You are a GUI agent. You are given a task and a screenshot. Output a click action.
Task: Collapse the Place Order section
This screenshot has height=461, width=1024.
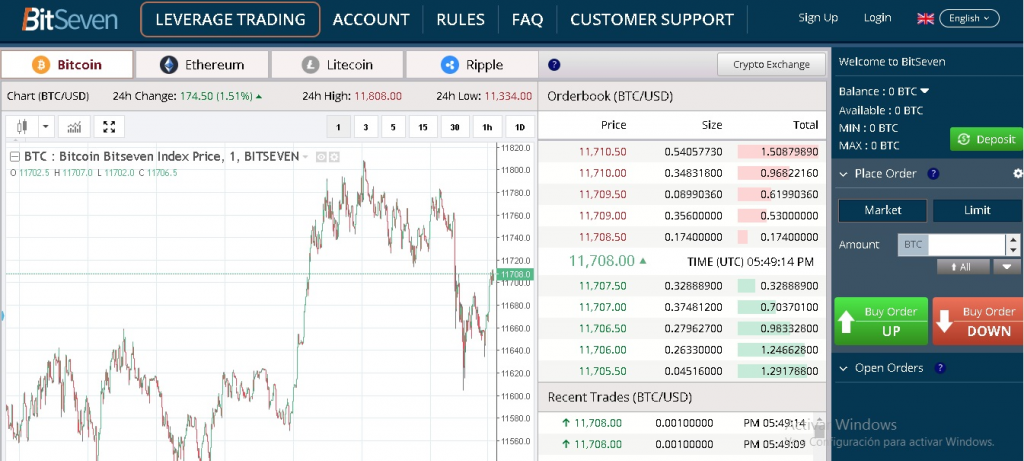(843, 174)
